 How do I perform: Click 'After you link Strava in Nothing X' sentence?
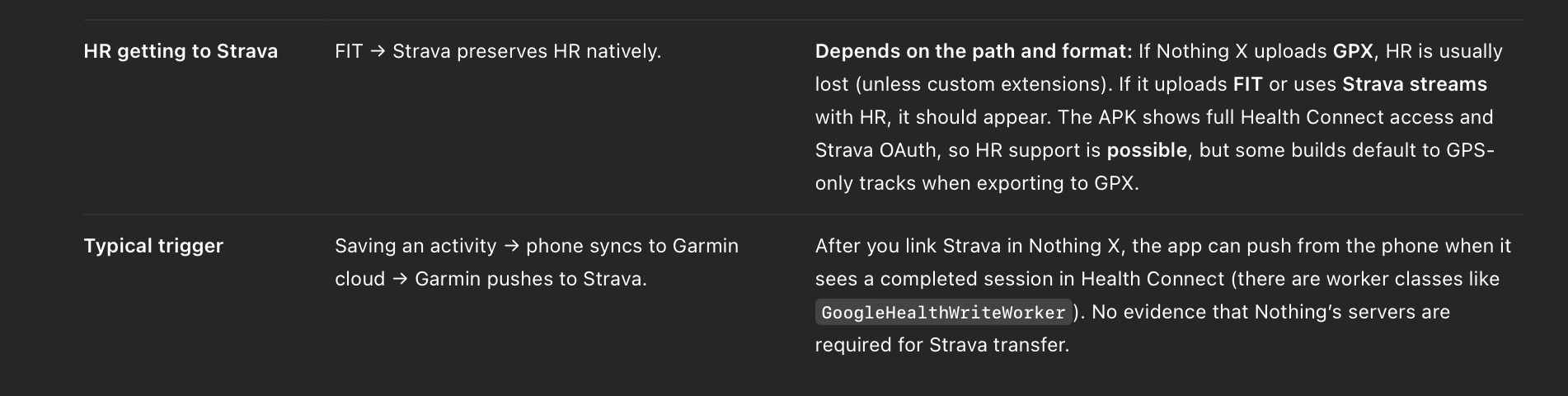pos(969,246)
